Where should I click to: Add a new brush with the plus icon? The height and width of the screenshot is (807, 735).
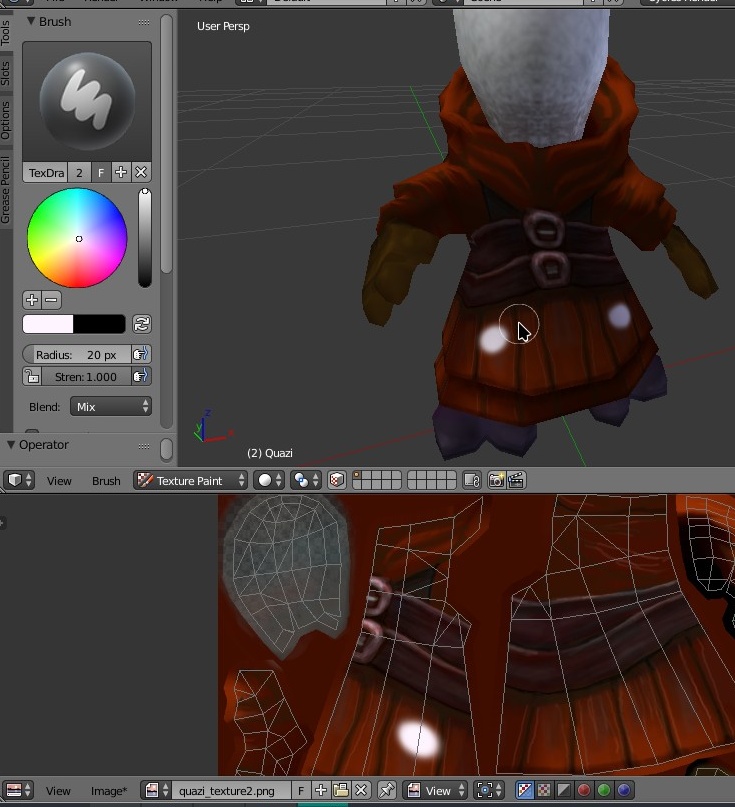[x=121, y=172]
